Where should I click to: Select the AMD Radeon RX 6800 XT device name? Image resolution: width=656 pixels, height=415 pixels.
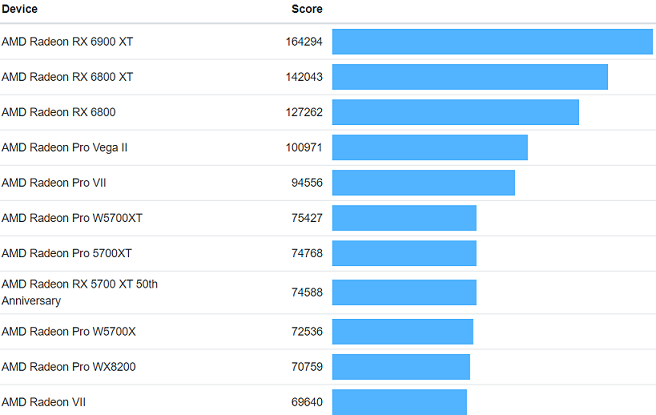tap(66, 77)
